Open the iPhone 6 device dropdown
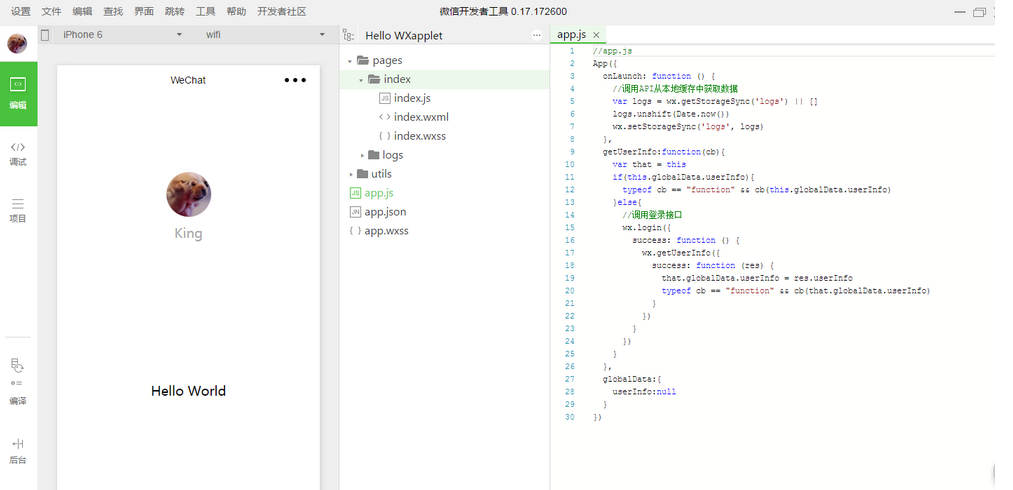This screenshot has width=1013, height=490. coord(123,35)
